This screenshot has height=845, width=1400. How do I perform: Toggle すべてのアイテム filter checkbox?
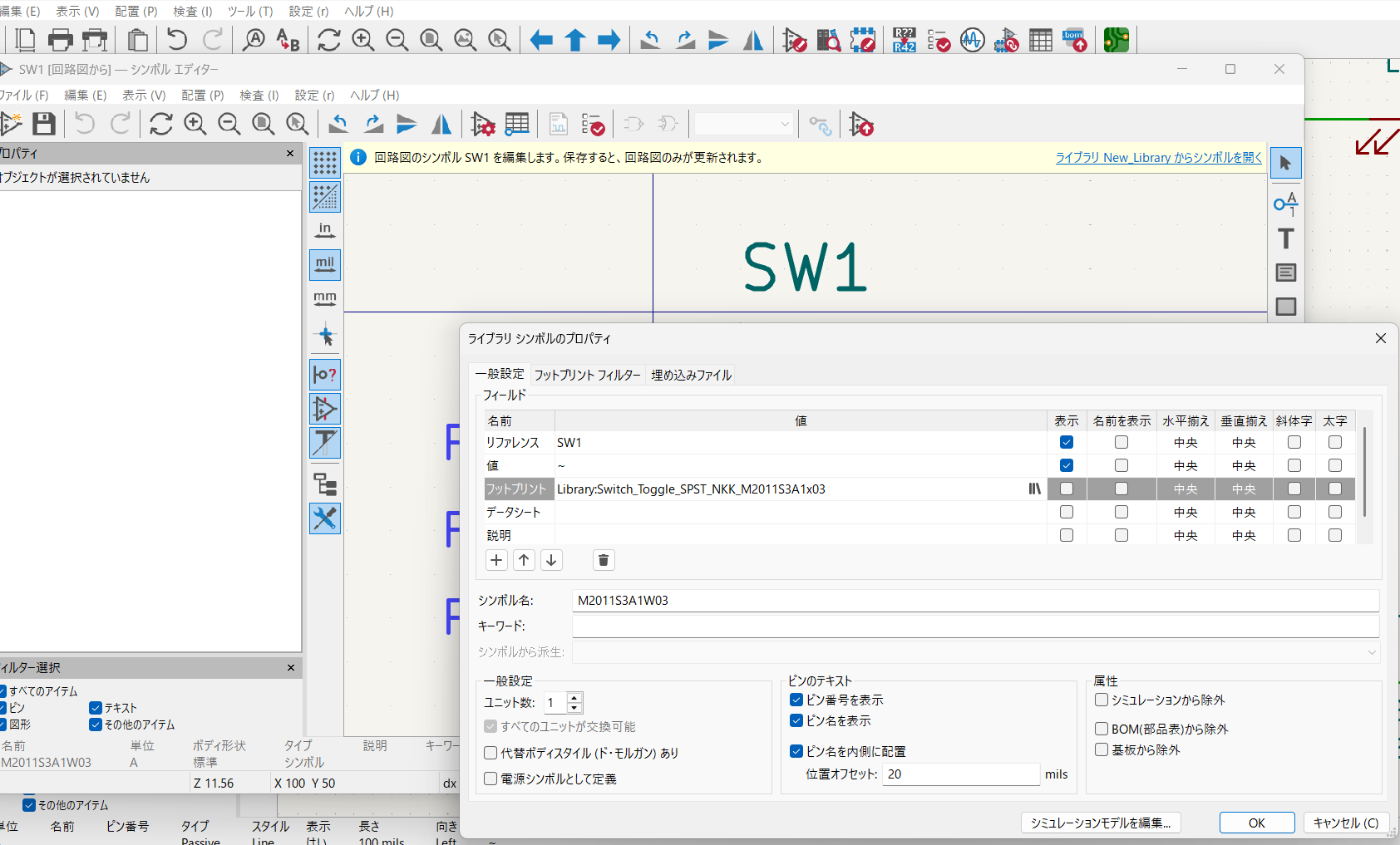1,691
